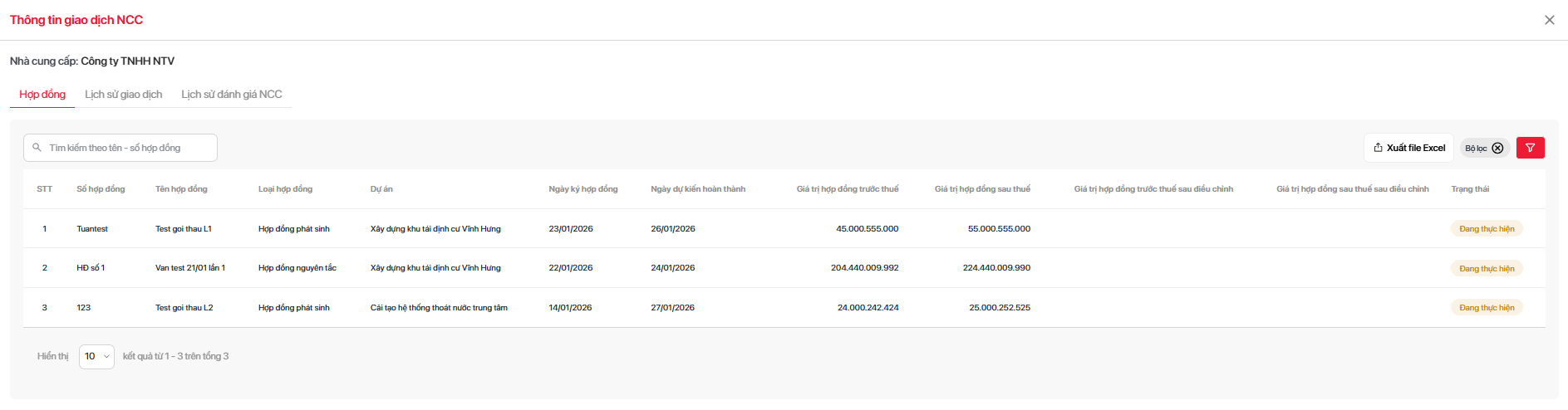
Task: Click the Ngày ký hợp đồng column header
Action: coord(582,189)
